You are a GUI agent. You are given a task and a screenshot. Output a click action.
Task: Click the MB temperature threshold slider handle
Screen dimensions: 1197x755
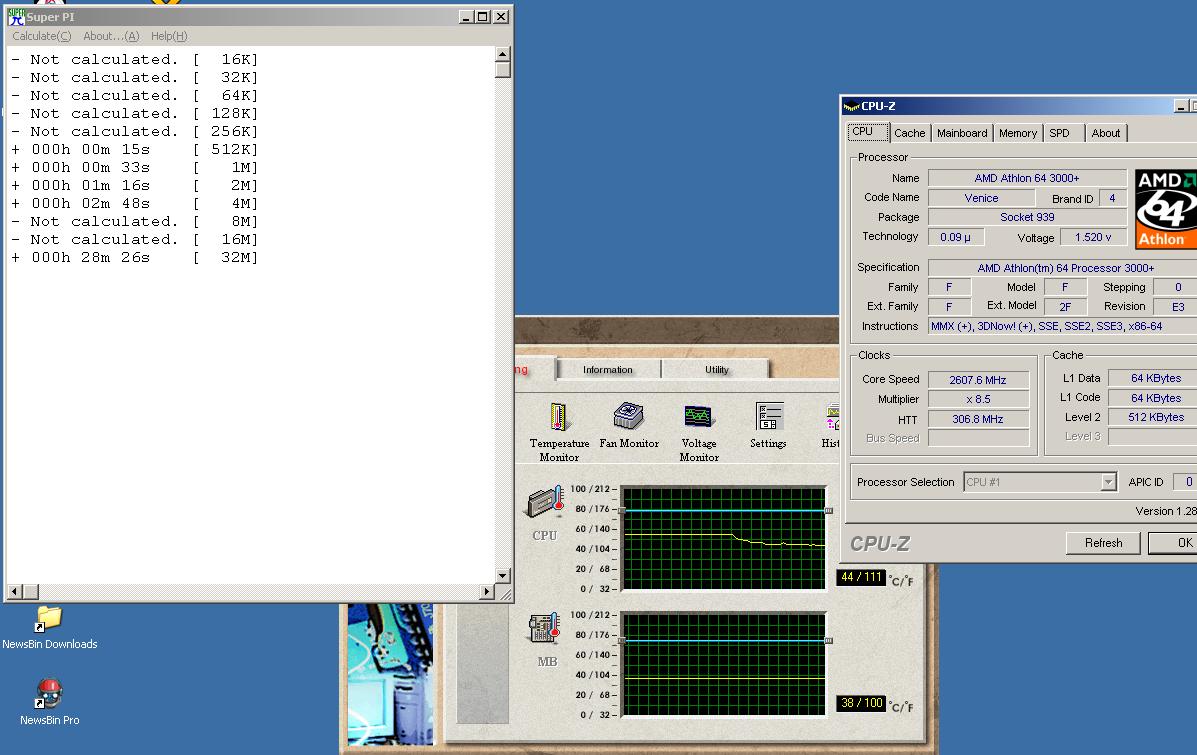[x=828, y=640]
